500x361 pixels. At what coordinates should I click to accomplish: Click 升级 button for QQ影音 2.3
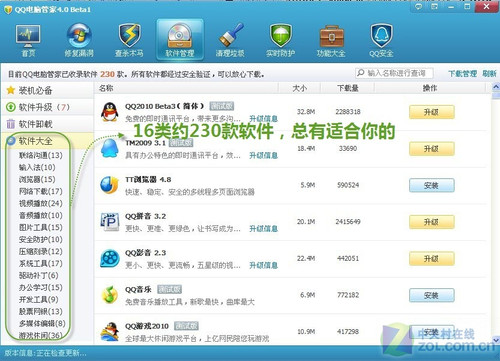pos(432,259)
